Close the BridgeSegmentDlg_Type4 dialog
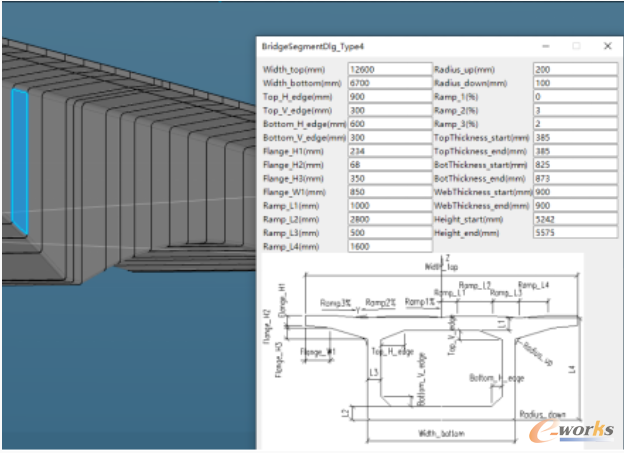The width and height of the screenshot is (624, 453). tap(607, 46)
